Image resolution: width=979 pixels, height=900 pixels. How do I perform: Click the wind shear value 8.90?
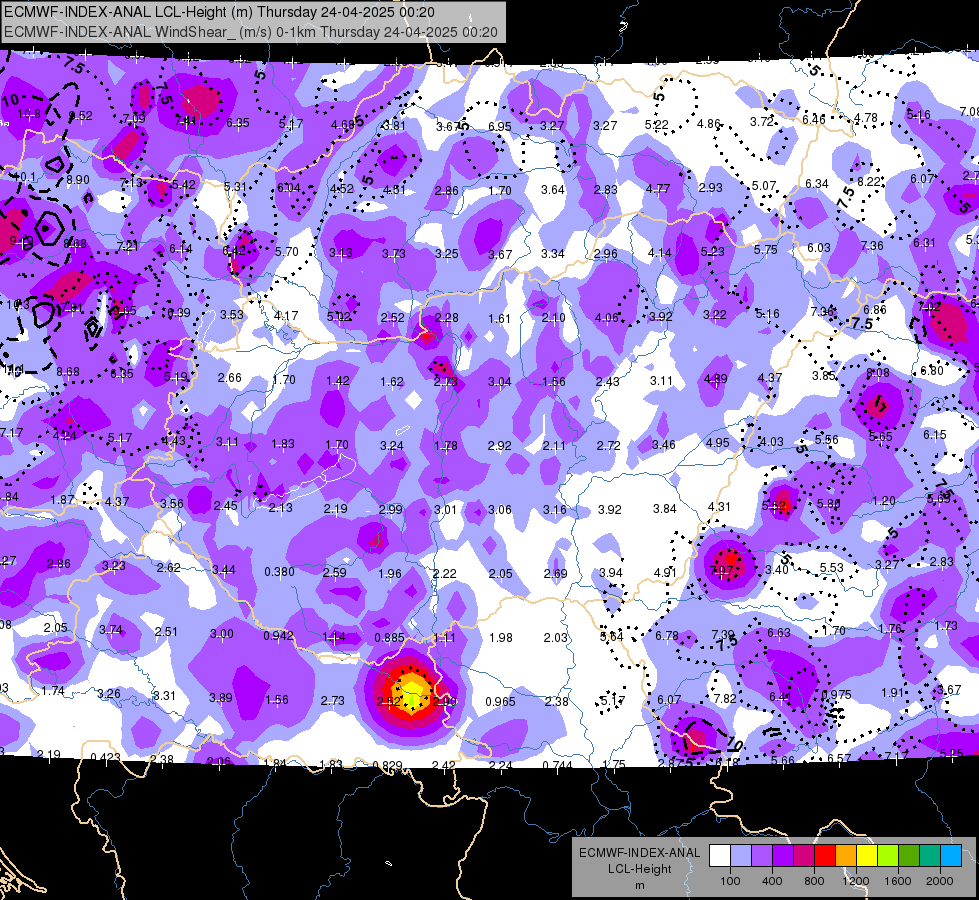pyautogui.click(x=77, y=180)
